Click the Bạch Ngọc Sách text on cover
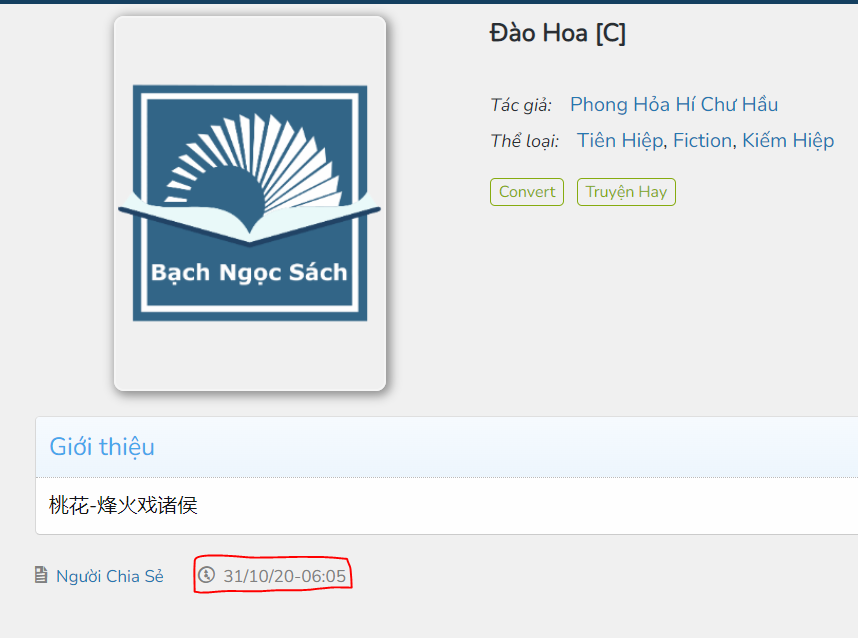858x638 pixels. point(249,273)
